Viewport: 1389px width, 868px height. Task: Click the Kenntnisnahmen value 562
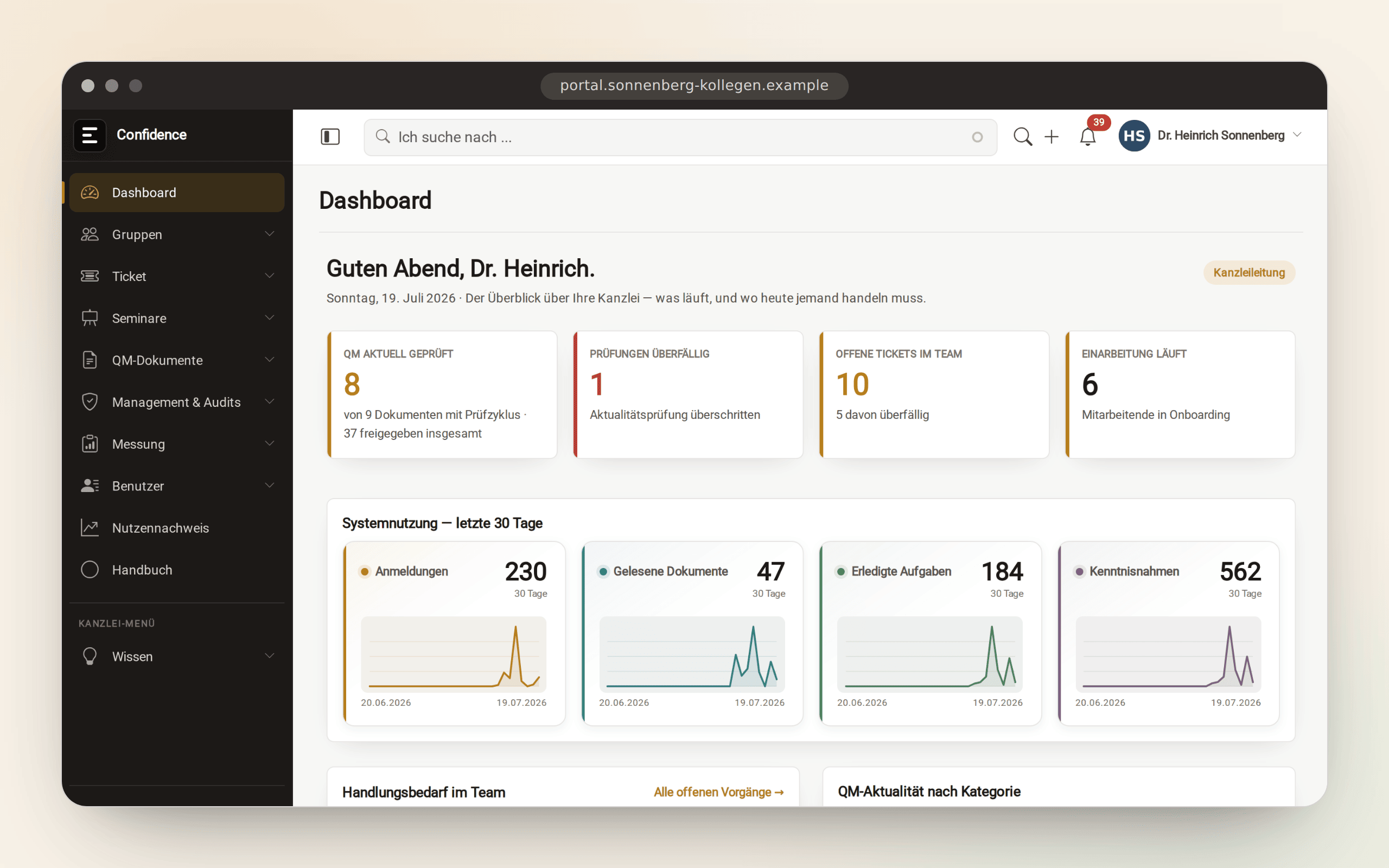click(x=1240, y=572)
